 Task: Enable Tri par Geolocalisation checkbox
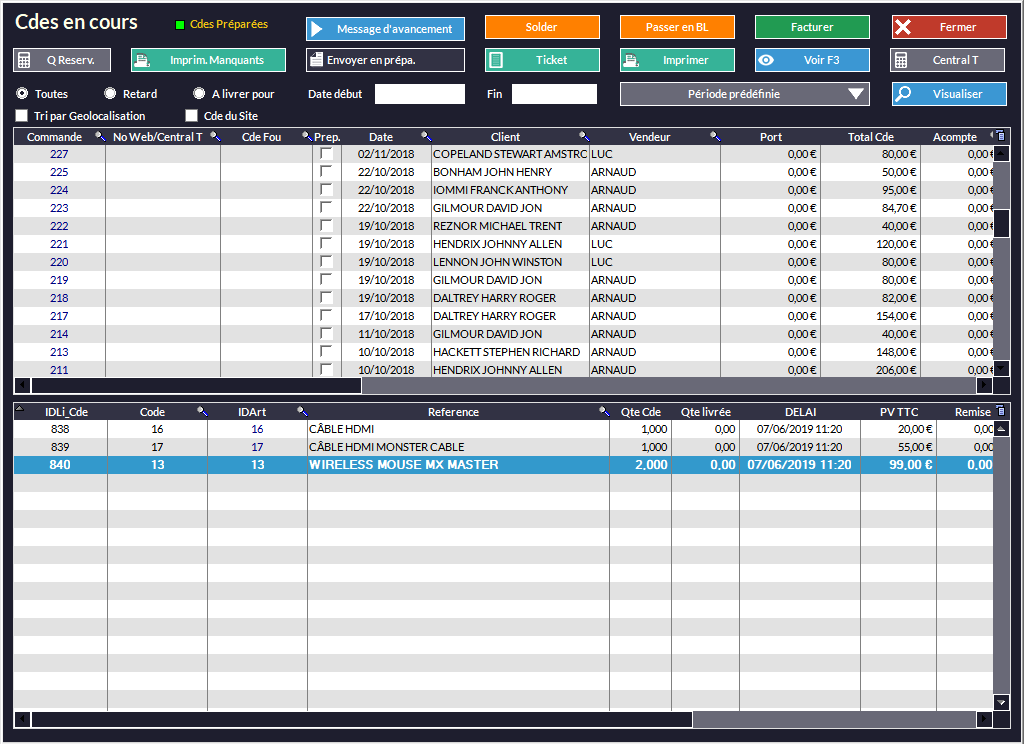21,116
